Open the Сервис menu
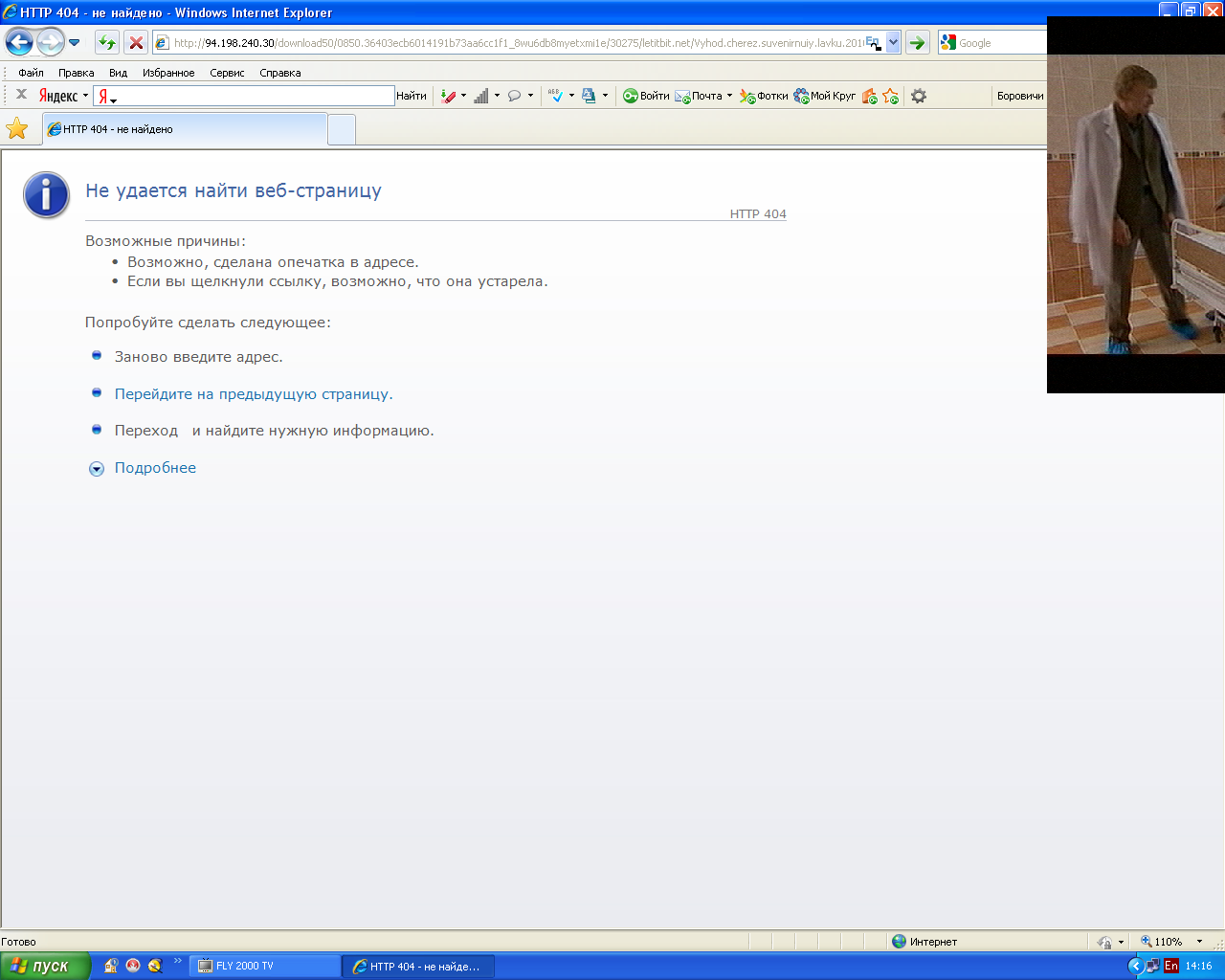The image size is (1225, 980). pyautogui.click(x=227, y=73)
